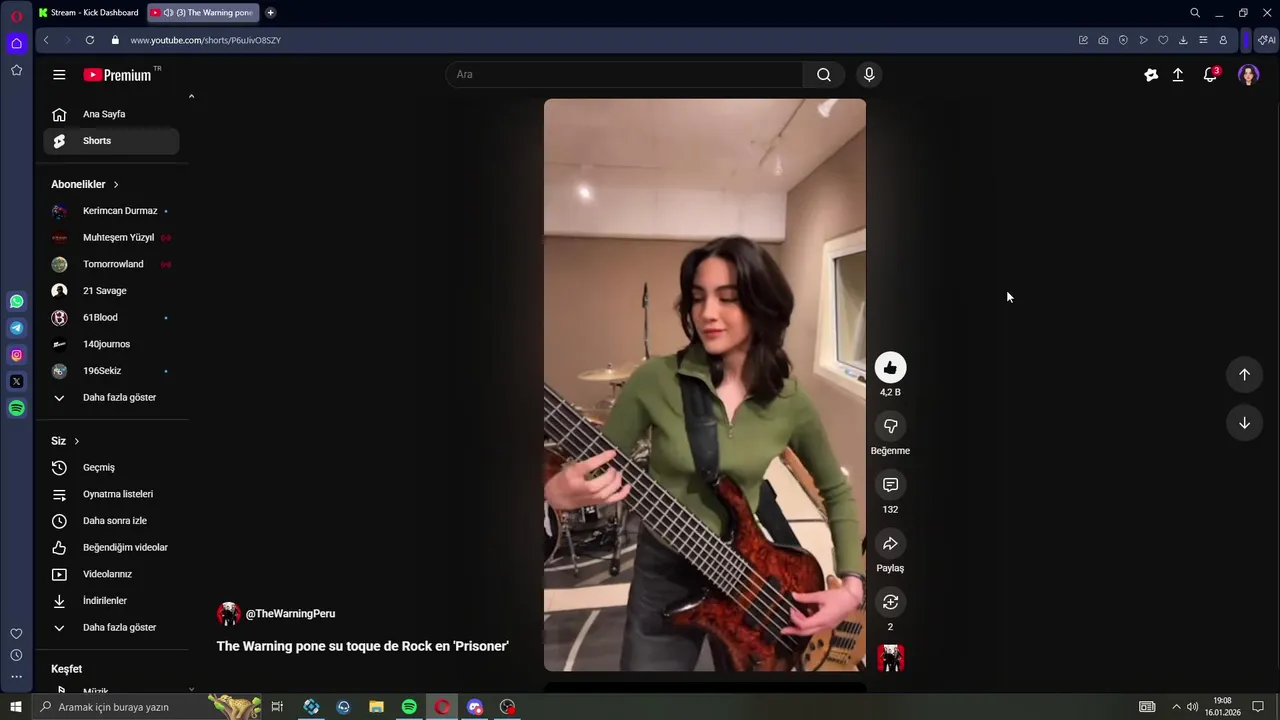Viewport: 1280px width, 720px height.
Task: Open the sound source thumbnail below remix
Action: pyautogui.click(x=890, y=658)
